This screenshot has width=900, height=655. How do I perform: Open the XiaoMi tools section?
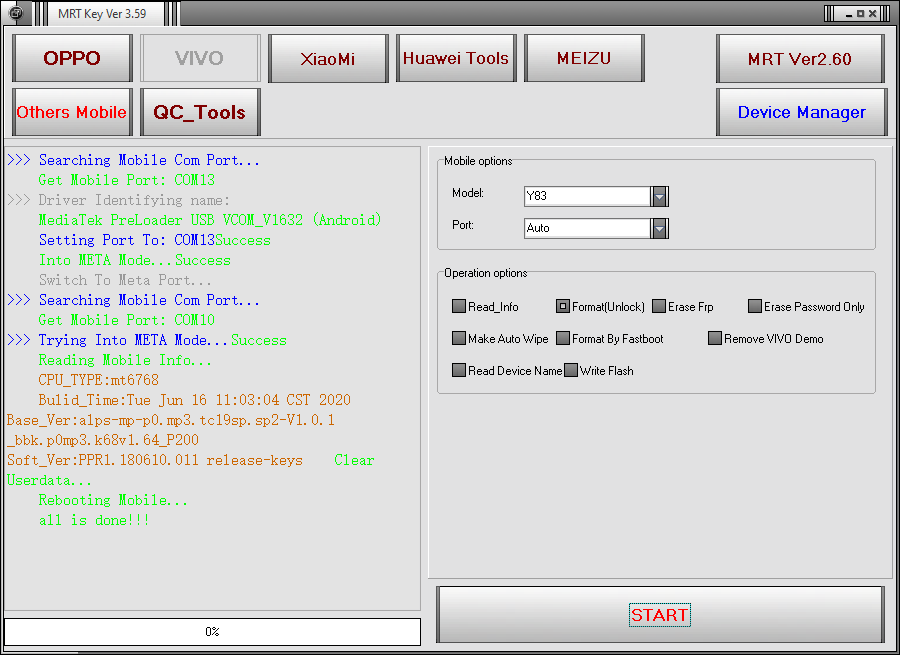pyautogui.click(x=328, y=58)
